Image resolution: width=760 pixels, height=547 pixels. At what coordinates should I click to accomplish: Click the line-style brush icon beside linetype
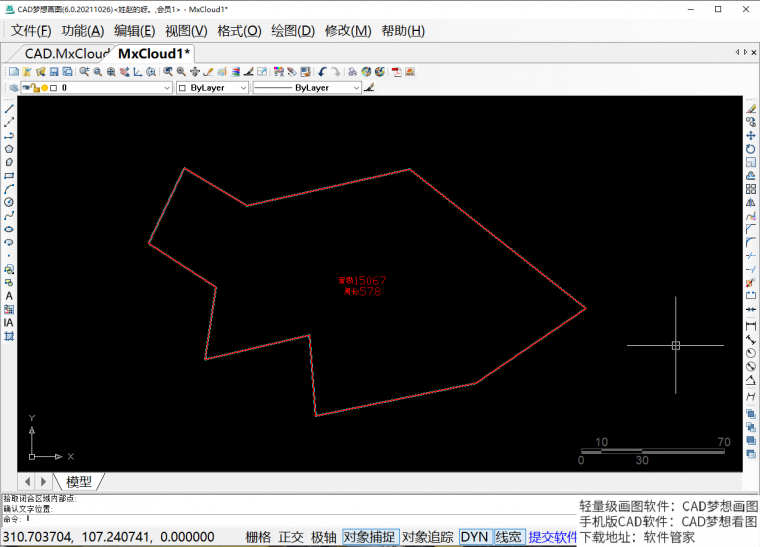point(369,88)
